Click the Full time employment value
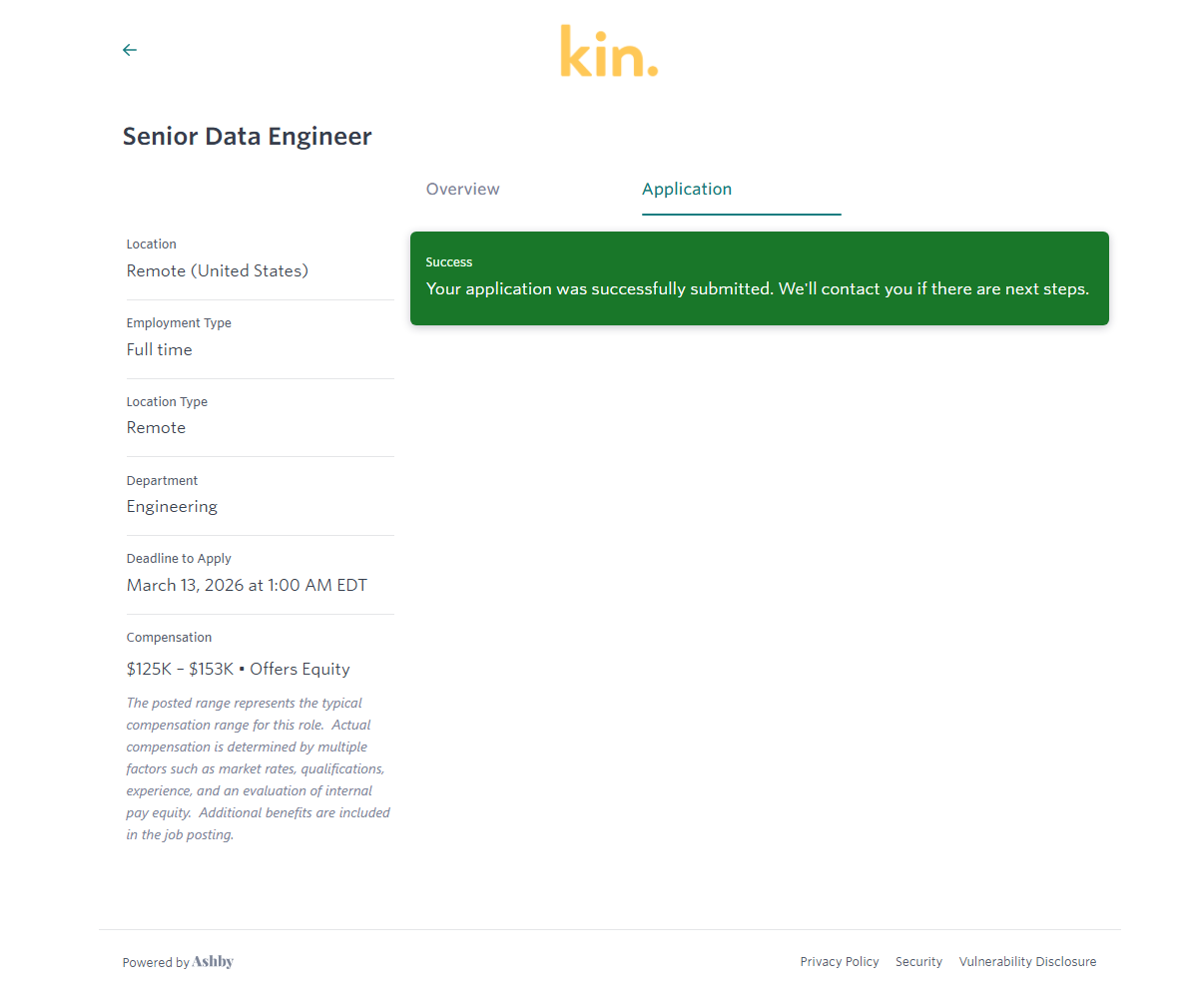1204x996 pixels. point(160,350)
